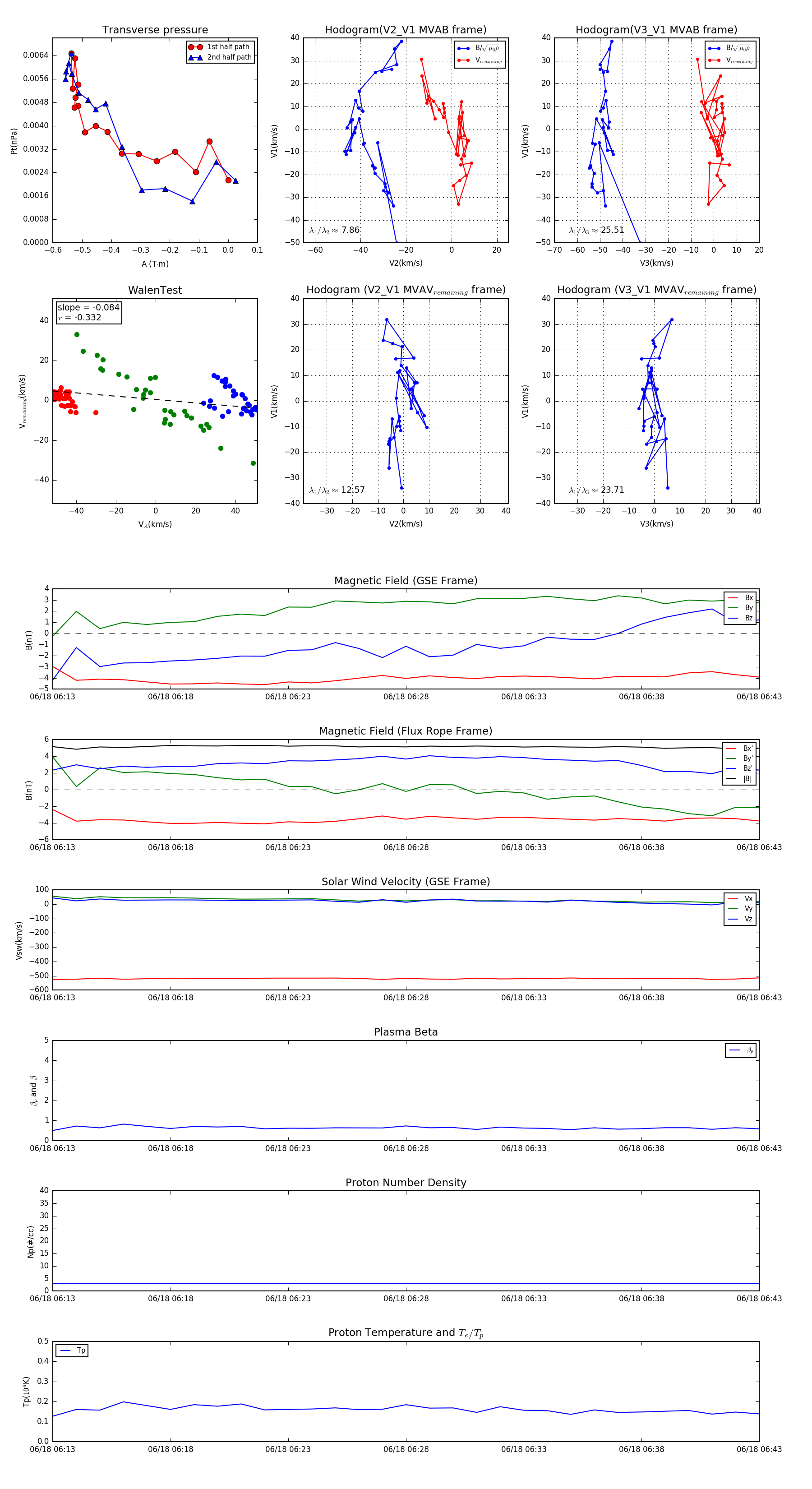Click the WalenTest "V_remaining(km/s)" y-axis label
812x1489 pixels.
[x=23, y=401]
